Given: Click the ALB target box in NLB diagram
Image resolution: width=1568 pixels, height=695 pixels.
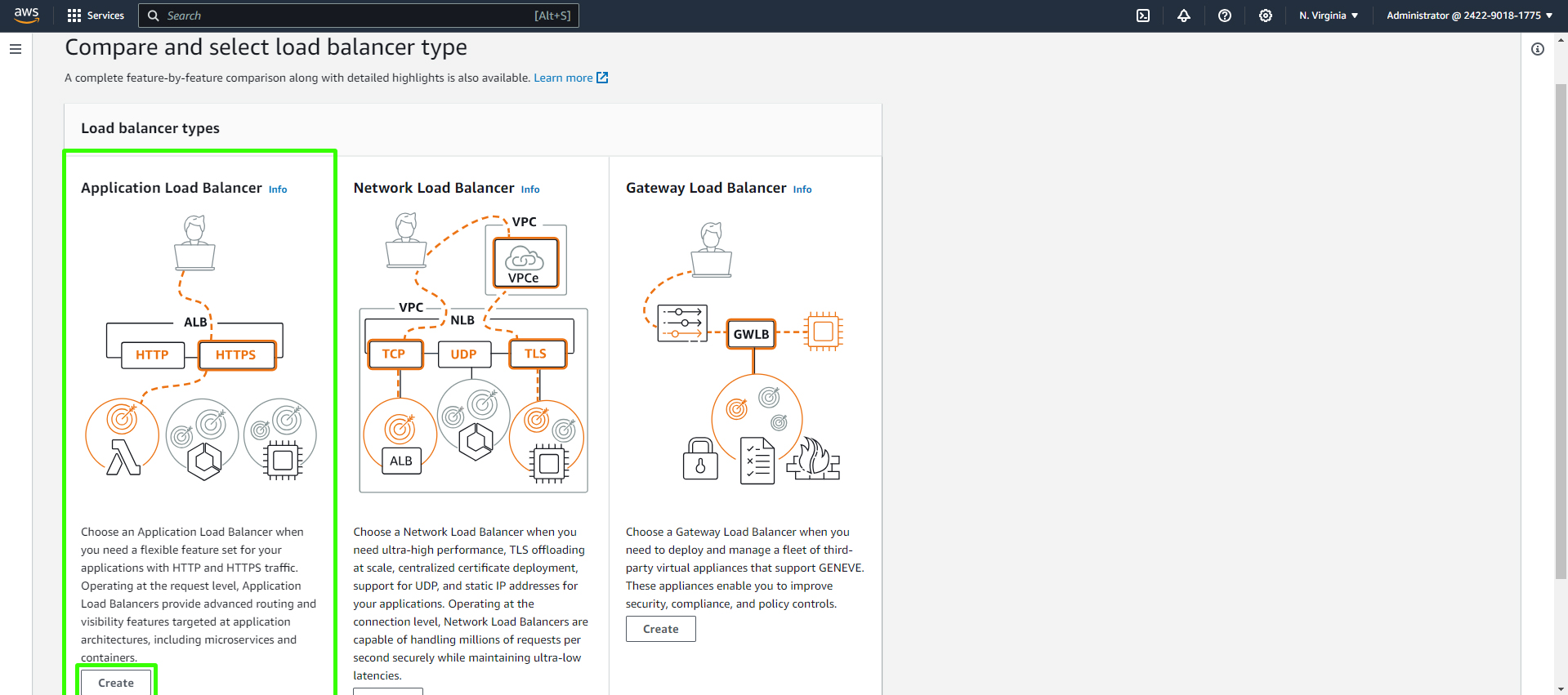Looking at the screenshot, I should [401, 461].
